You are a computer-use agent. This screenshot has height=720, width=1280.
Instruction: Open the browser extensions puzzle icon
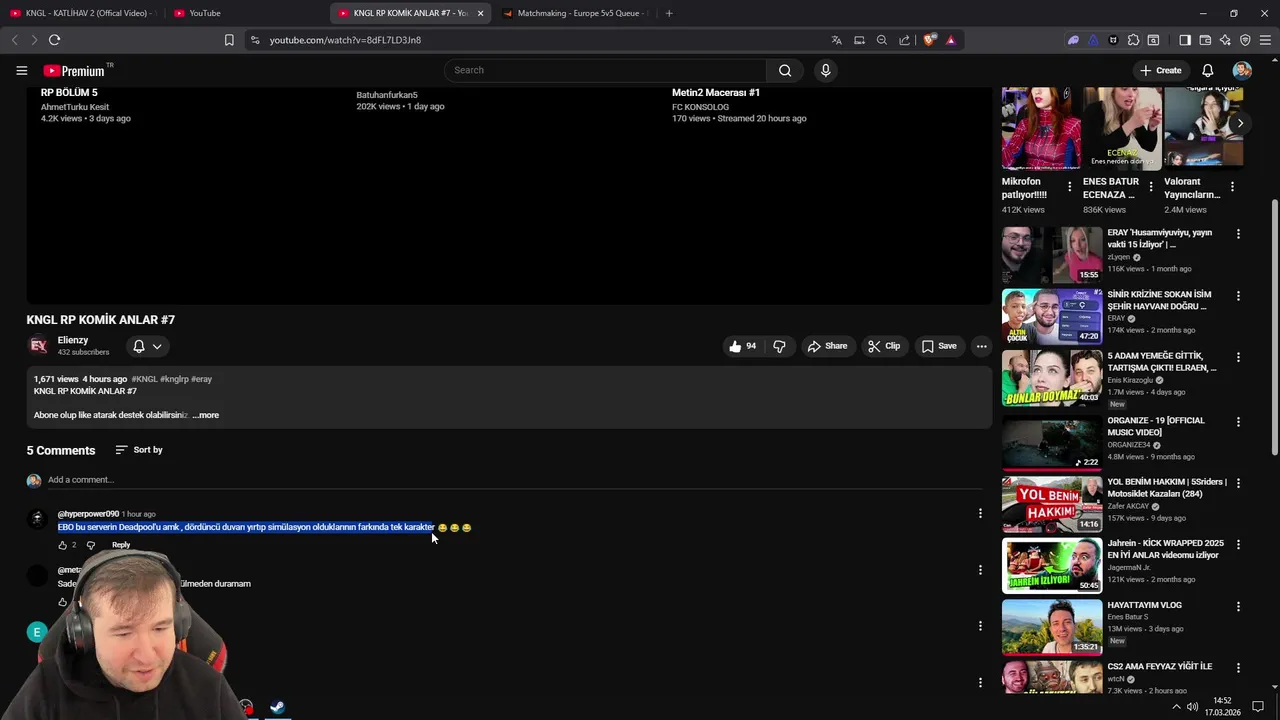coord(1133,40)
